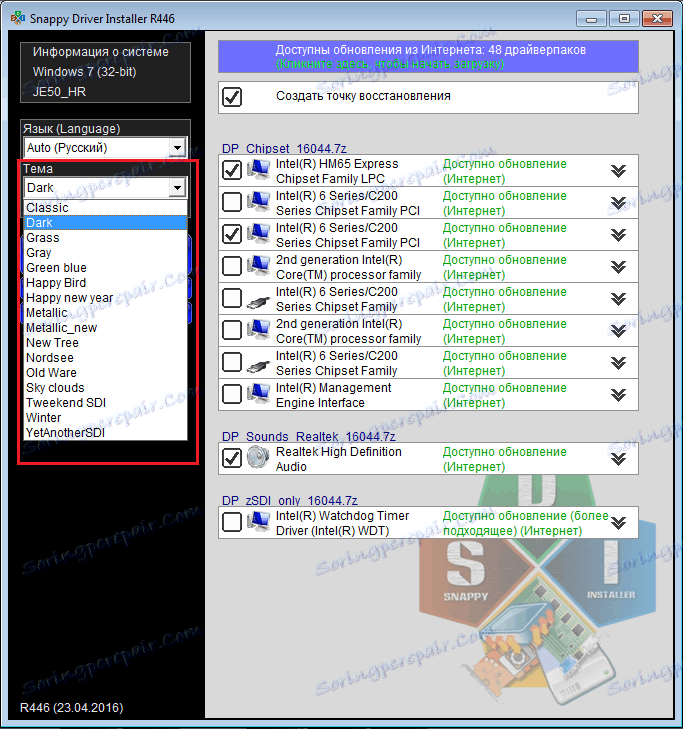This screenshot has height=729, width=683.
Task: Select the Classic theme
Action: 106,208
